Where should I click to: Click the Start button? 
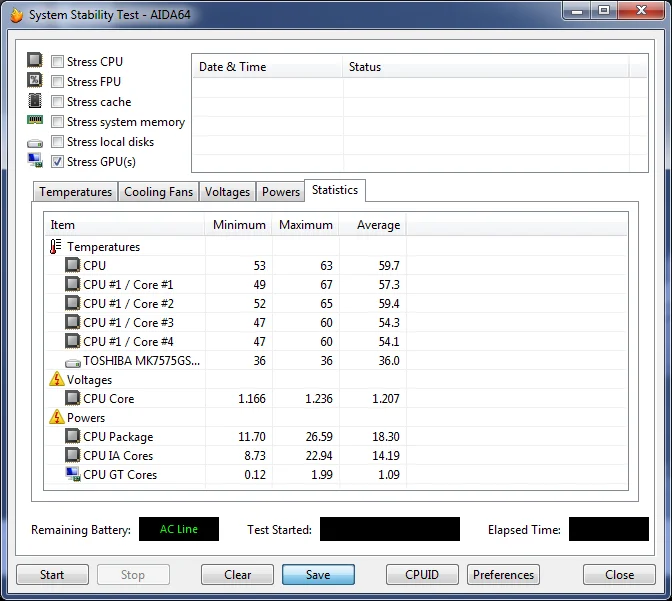(x=52, y=574)
